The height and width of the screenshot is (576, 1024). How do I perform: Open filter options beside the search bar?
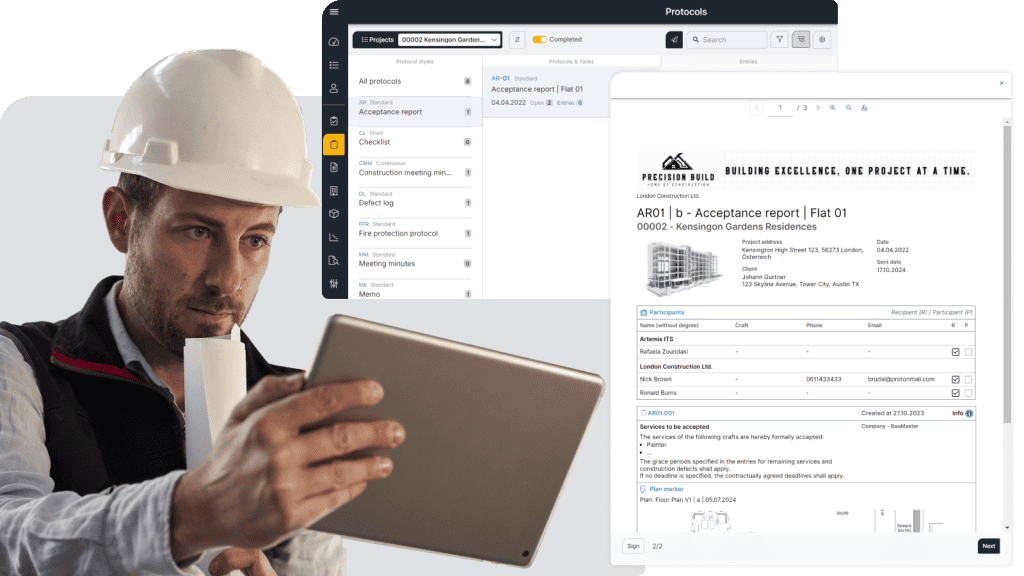point(781,39)
